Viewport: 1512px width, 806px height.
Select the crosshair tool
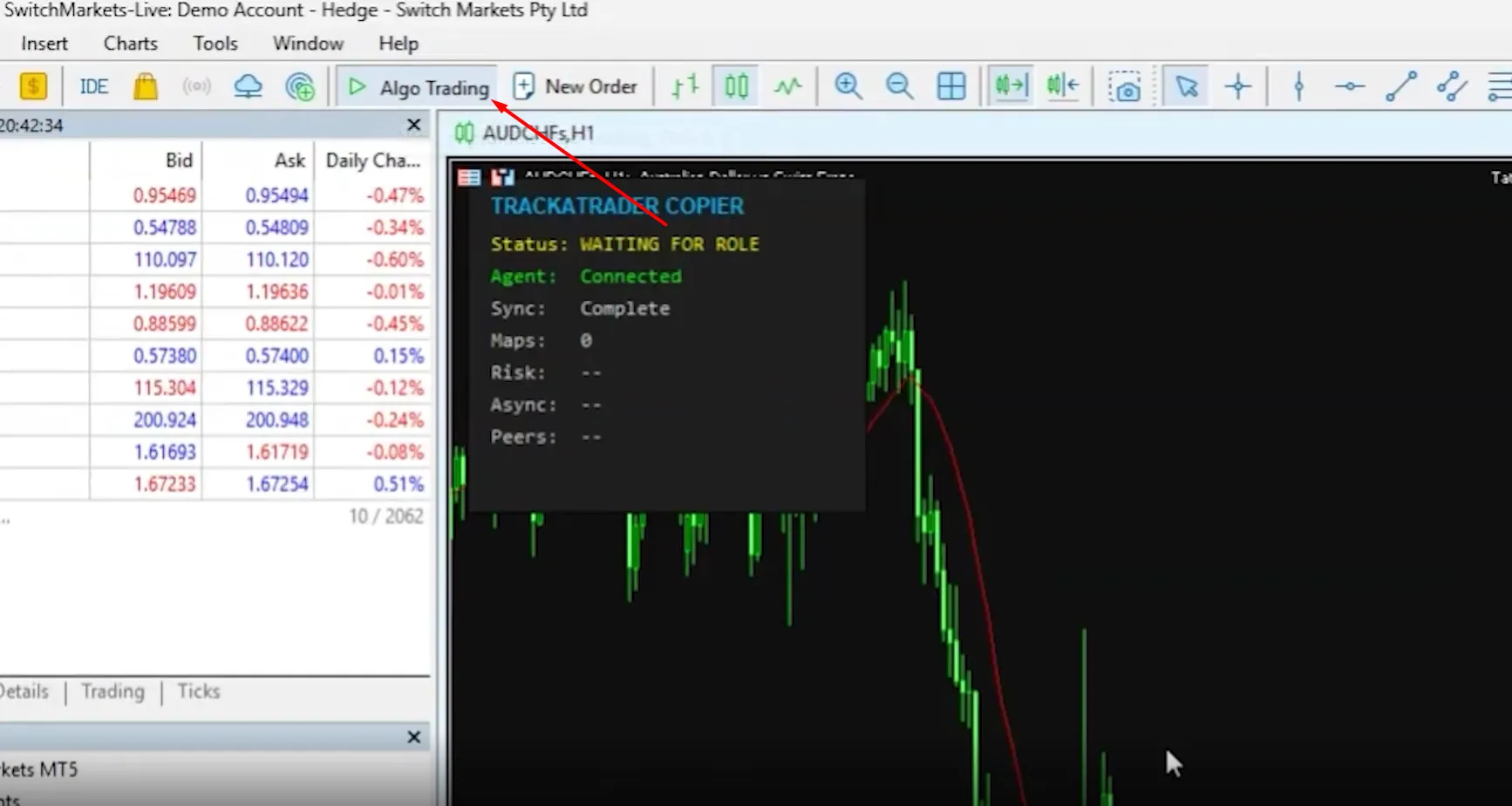coord(1238,86)
